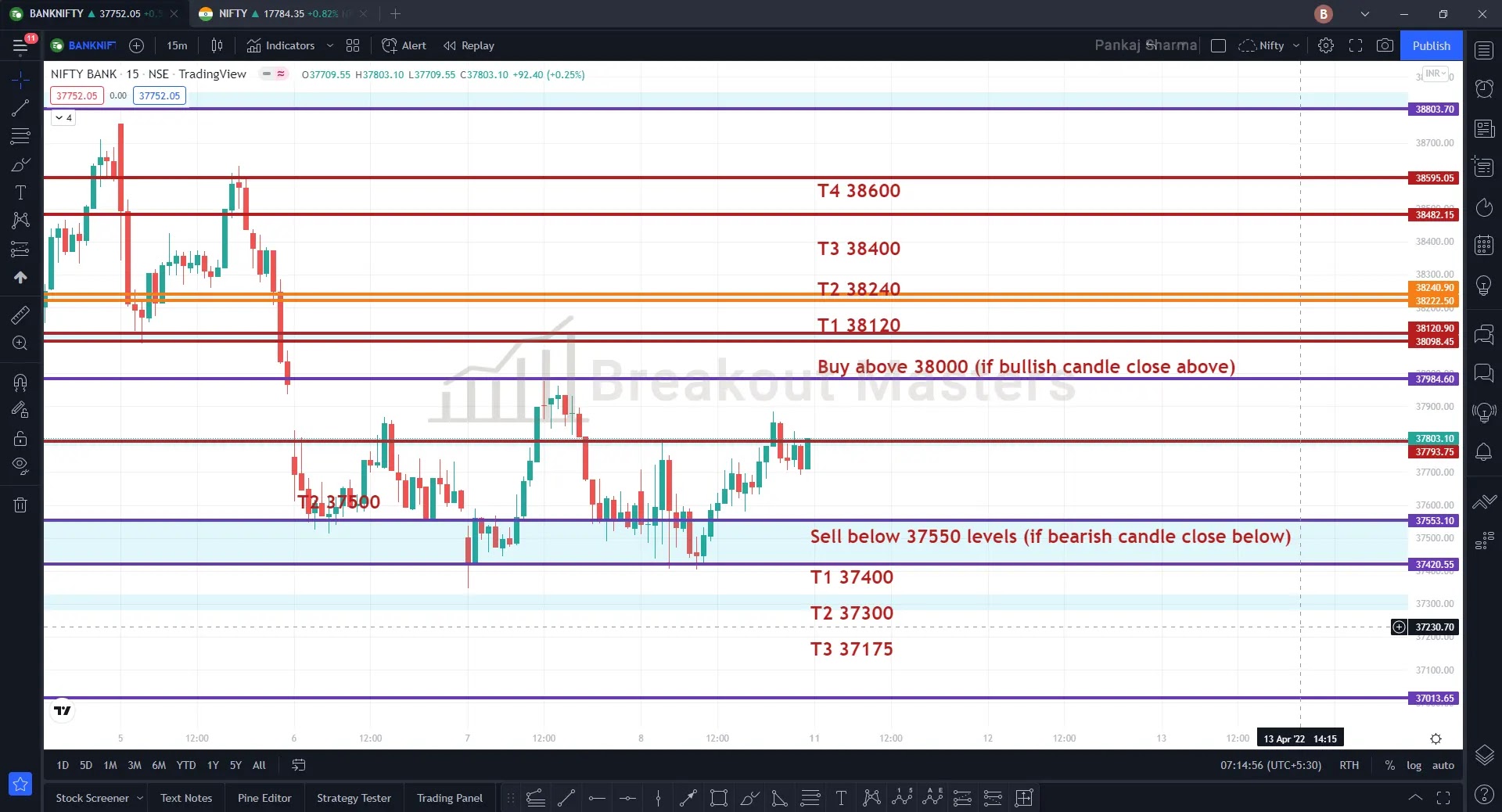Select the Measure ruler tool
Viewport: 1502px width, 812px height.
click(20, 314)
